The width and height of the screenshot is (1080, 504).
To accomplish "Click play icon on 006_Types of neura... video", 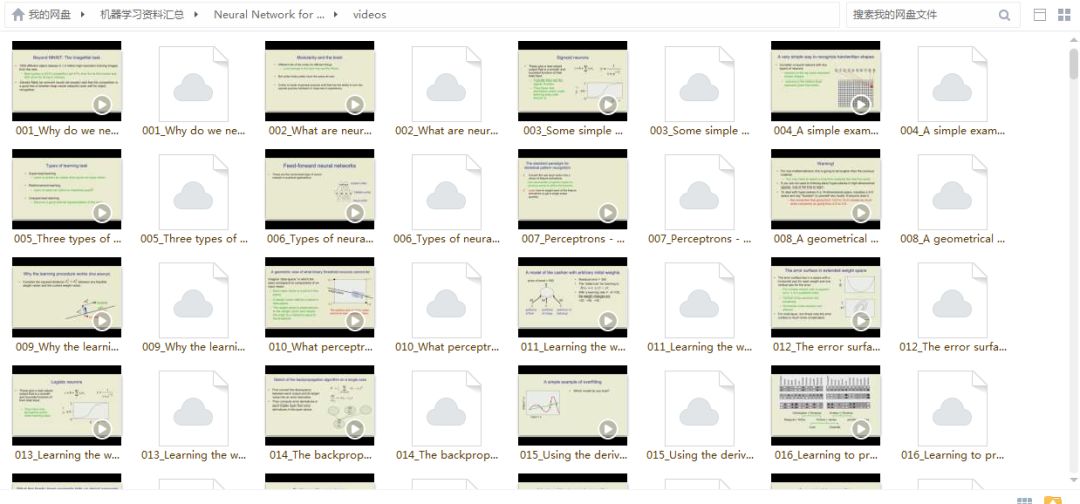I will (355, 213).
